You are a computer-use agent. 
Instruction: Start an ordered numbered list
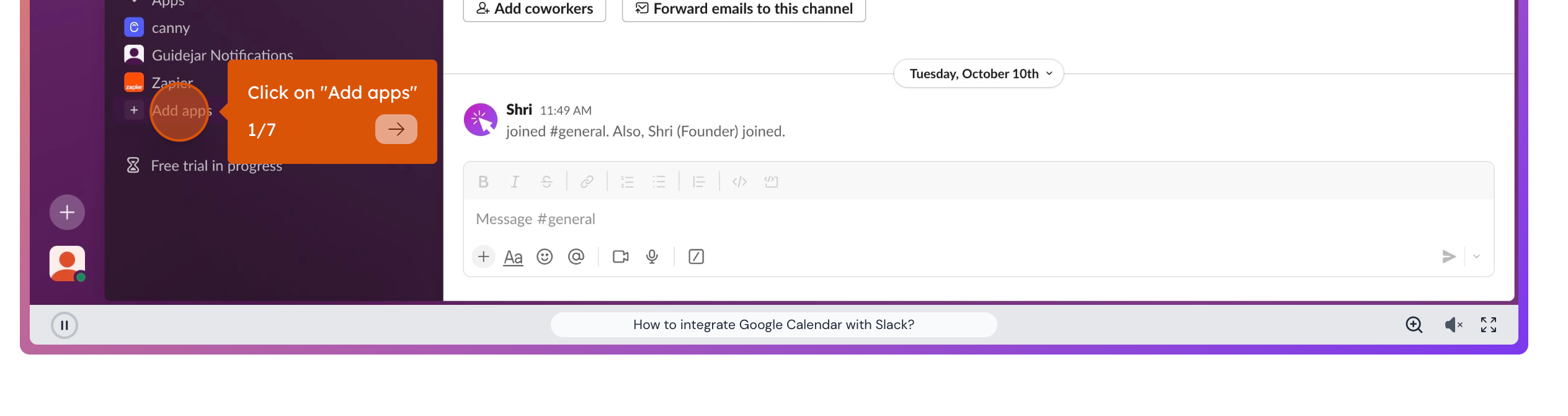(627, 182)
